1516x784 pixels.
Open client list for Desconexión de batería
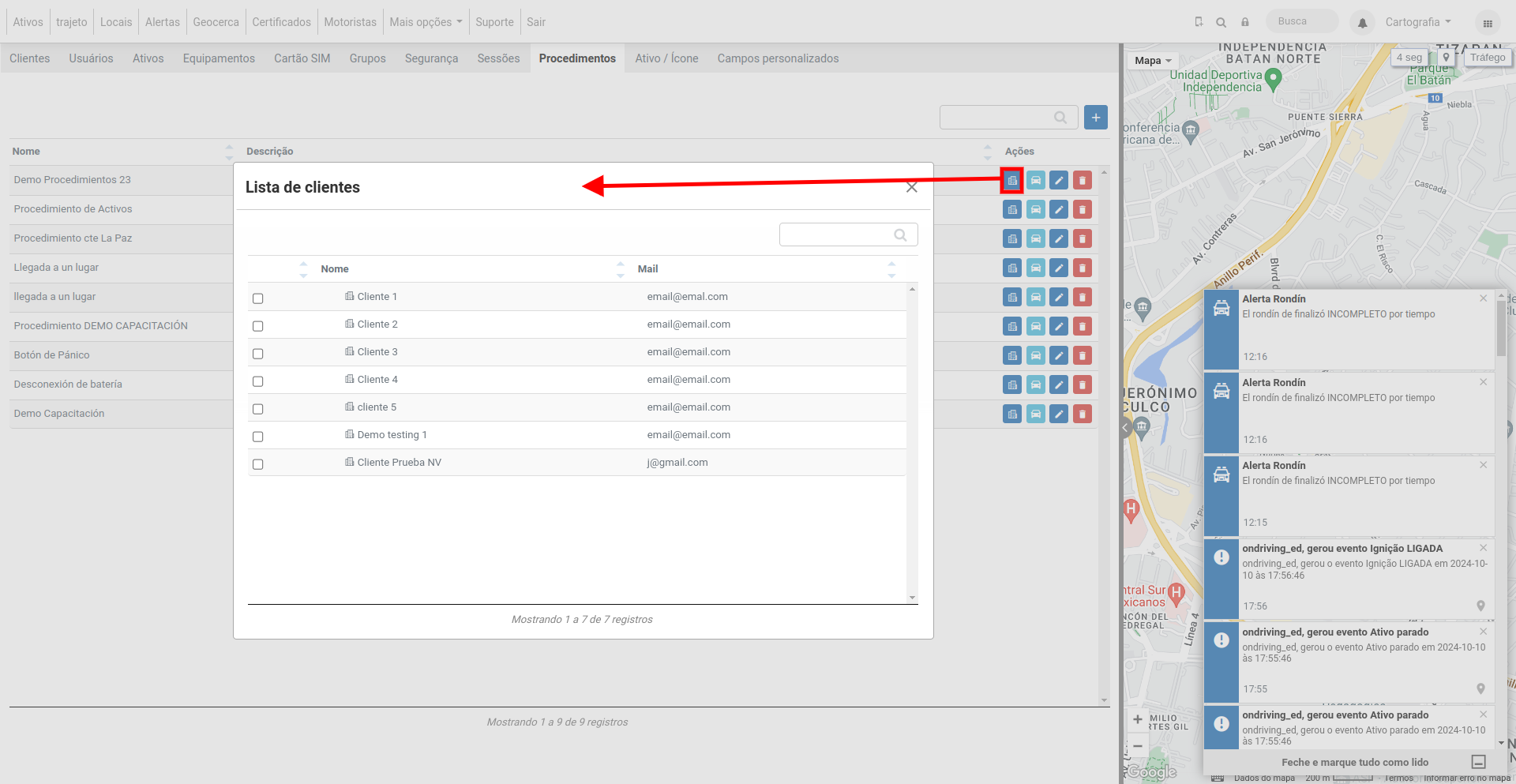(1012, 384)
